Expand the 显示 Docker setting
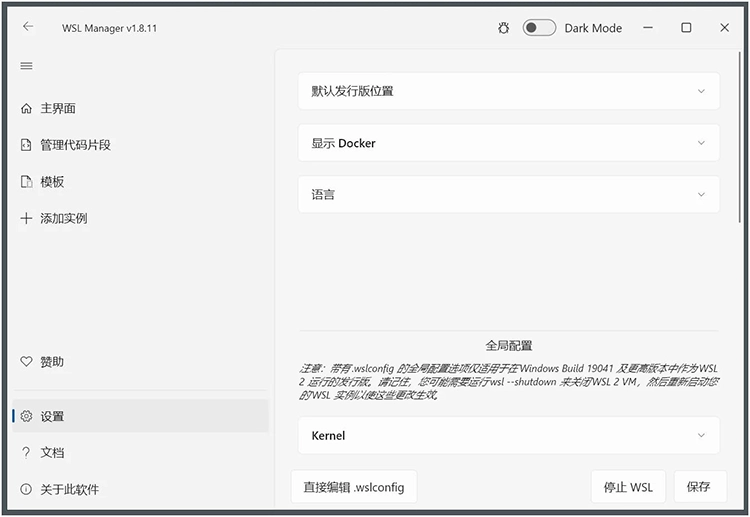Image resolution: width=750 pixels, height=517 pixels. coord(508,143)
